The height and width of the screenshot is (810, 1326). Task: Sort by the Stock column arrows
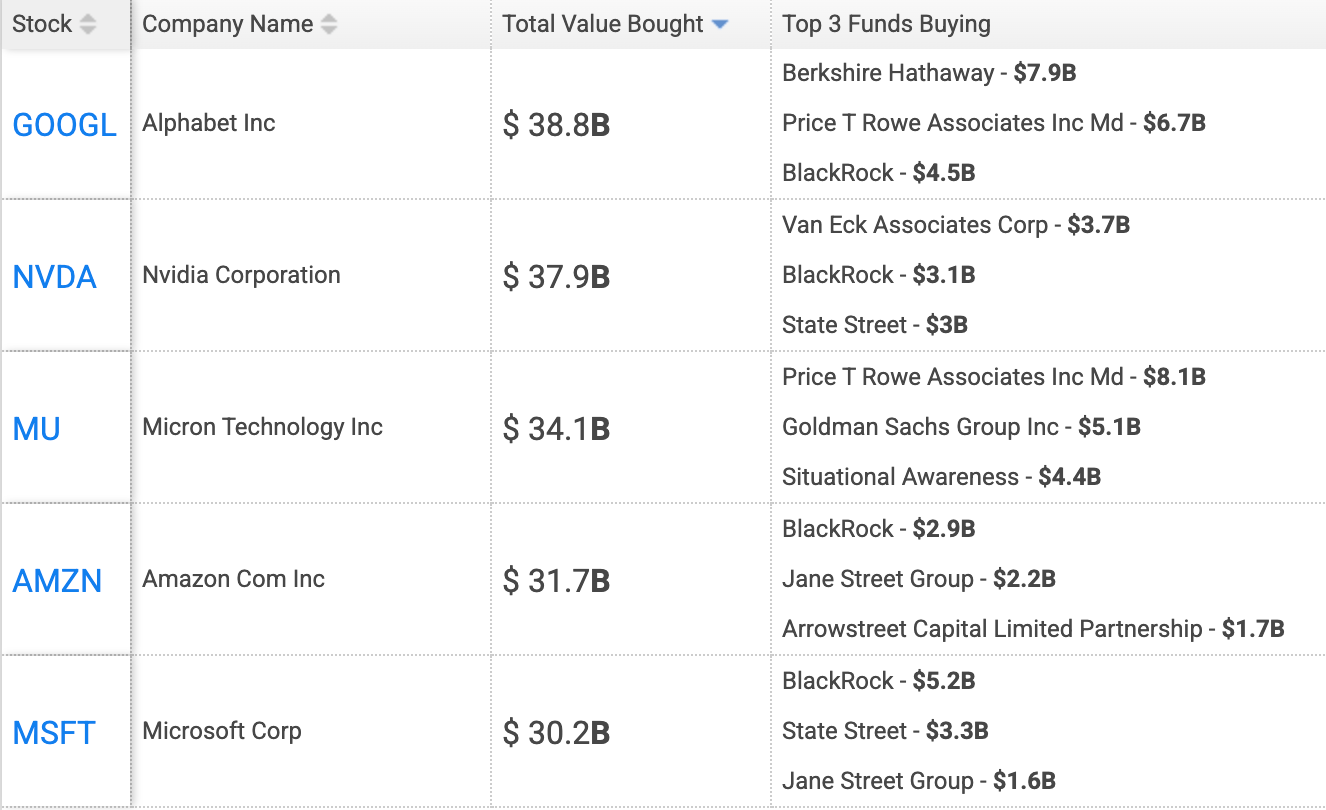pyautogui.click(x=88, y=25)
